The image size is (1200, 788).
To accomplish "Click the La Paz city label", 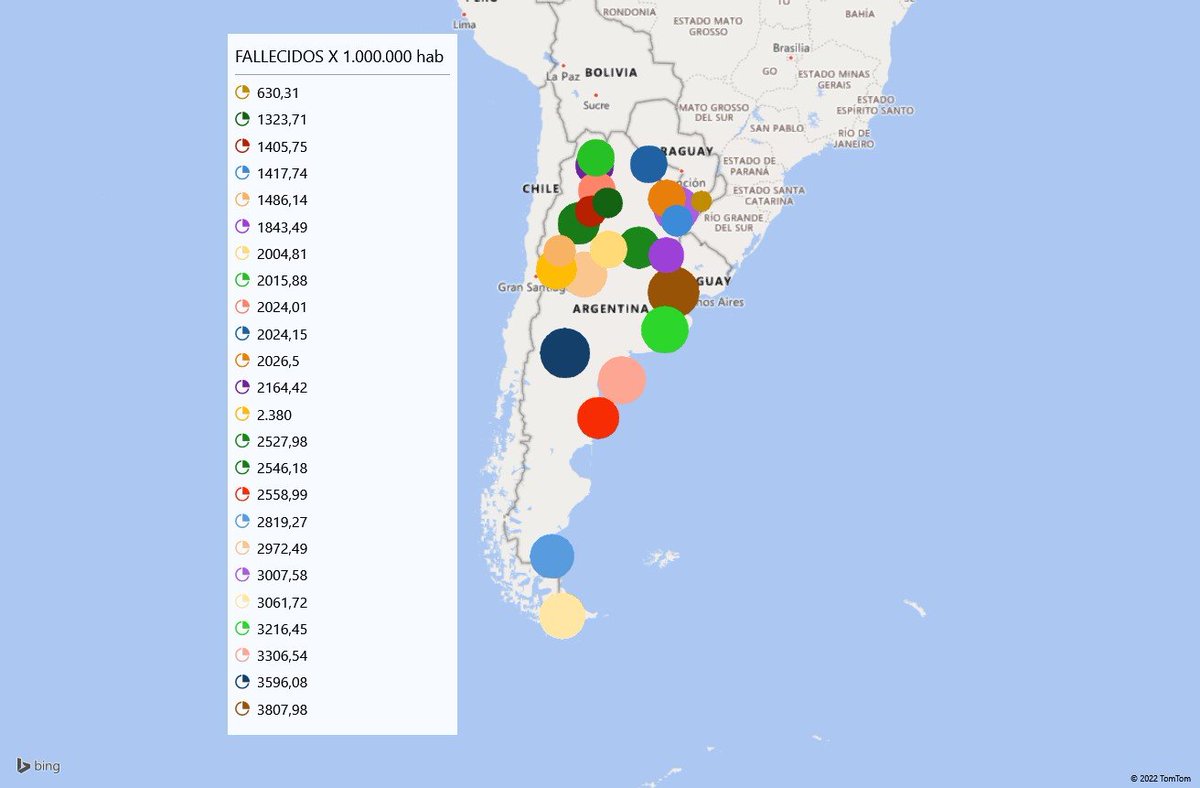I will point(562,76).
